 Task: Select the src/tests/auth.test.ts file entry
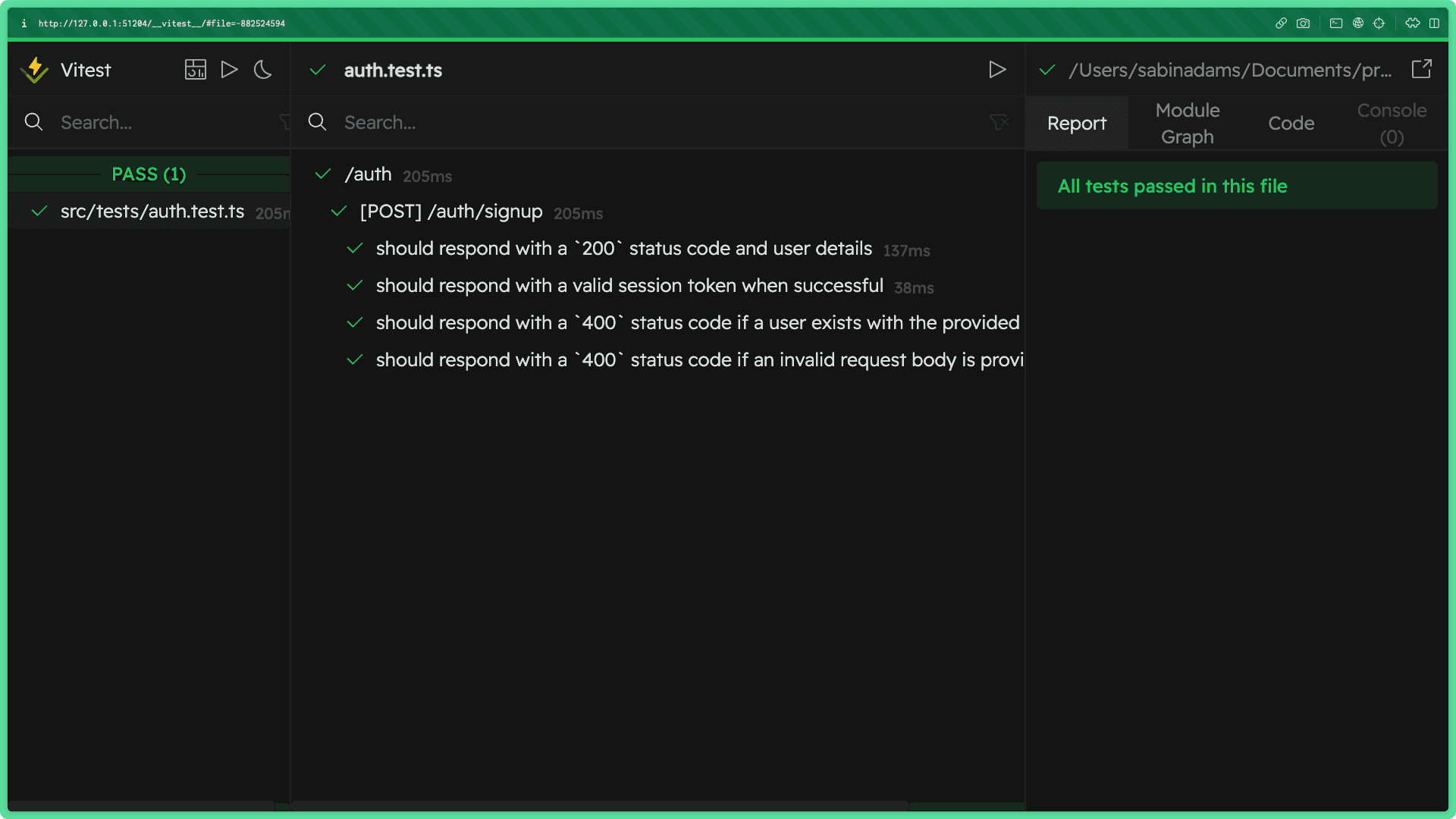[152, 212]
